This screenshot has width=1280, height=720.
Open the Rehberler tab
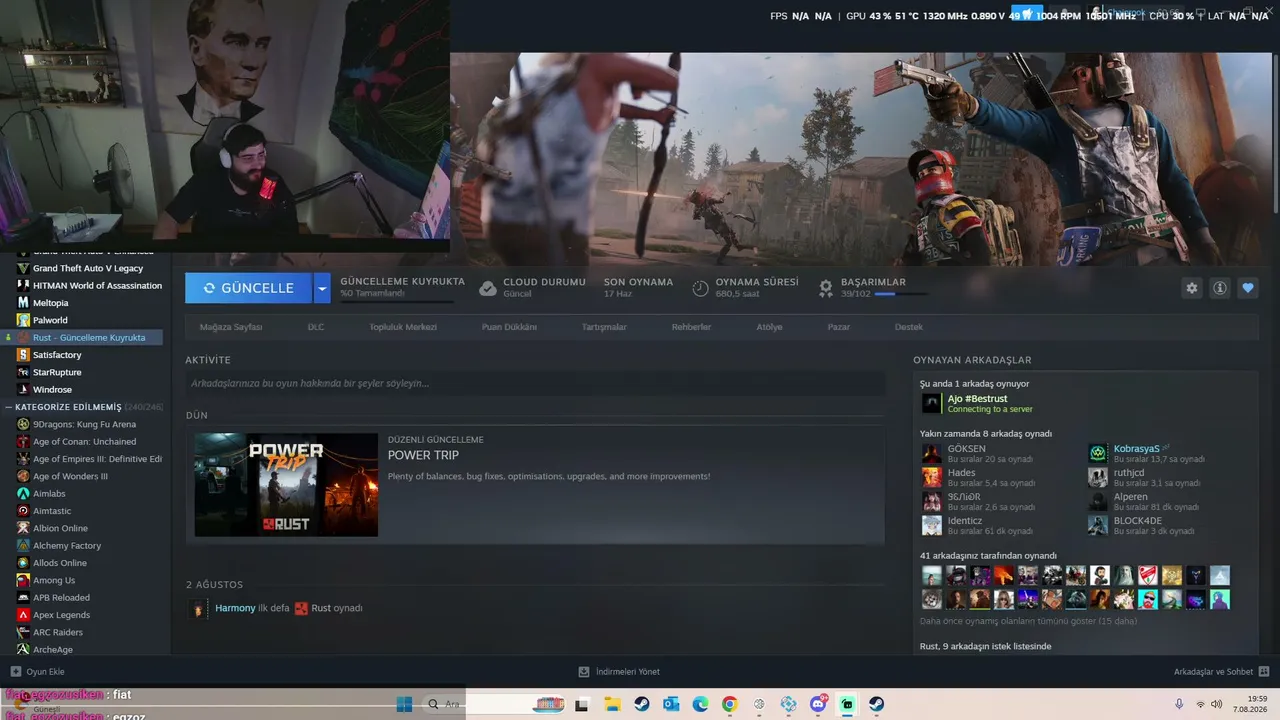pos(691,327)
